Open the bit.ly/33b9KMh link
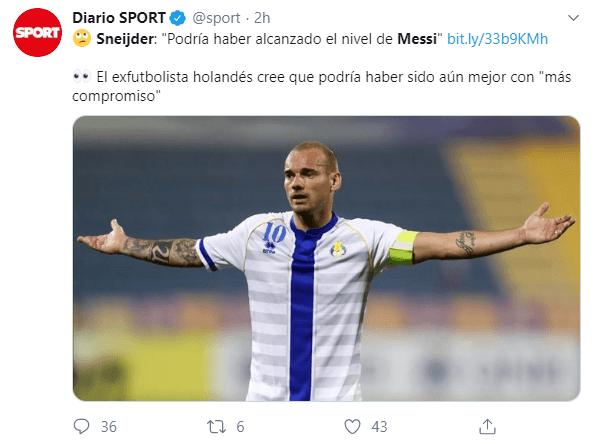This screenshot has height=444, width=594. pyautogui.click(x=497, y=39)
